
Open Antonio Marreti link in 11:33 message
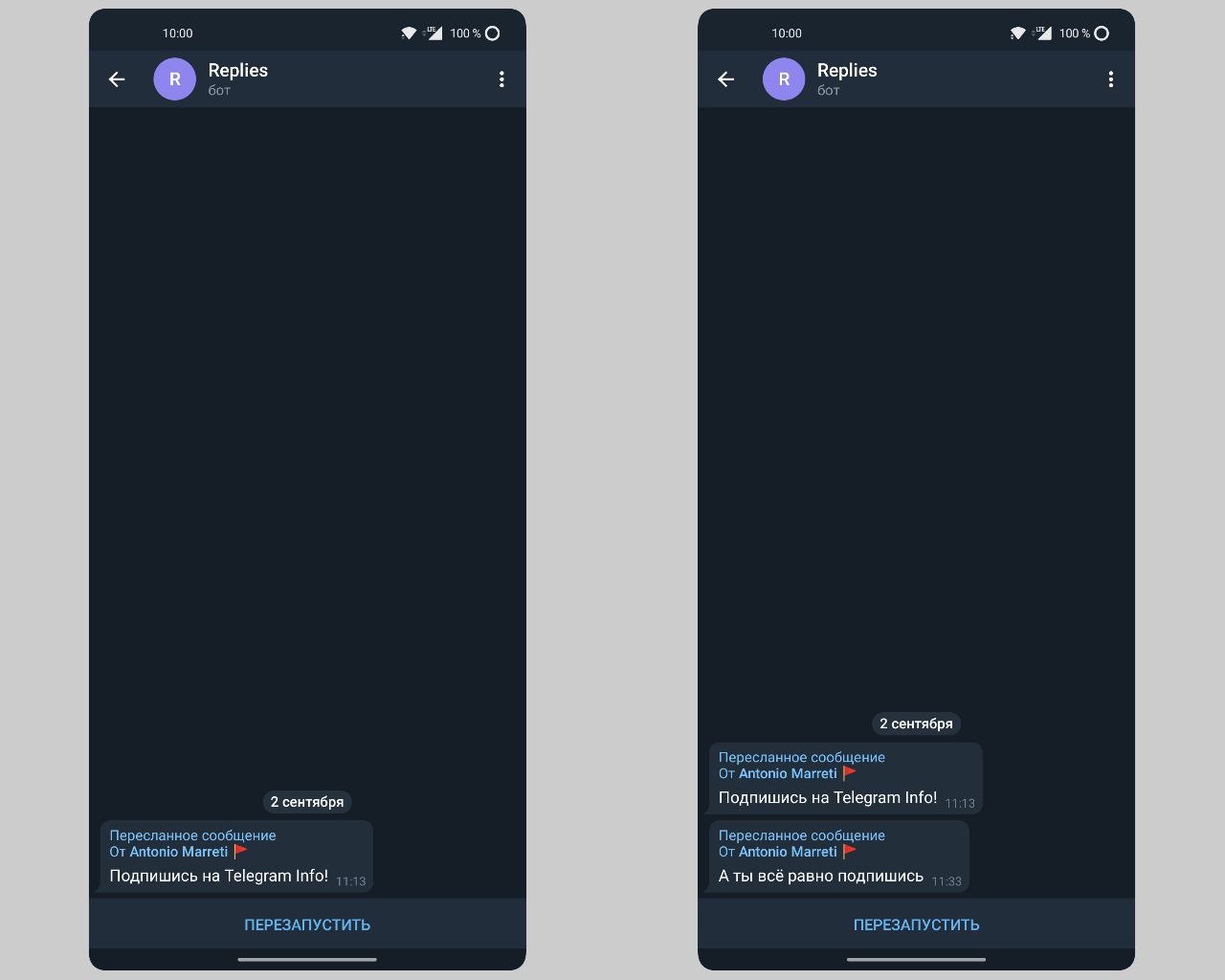click(x=789, y=852)
